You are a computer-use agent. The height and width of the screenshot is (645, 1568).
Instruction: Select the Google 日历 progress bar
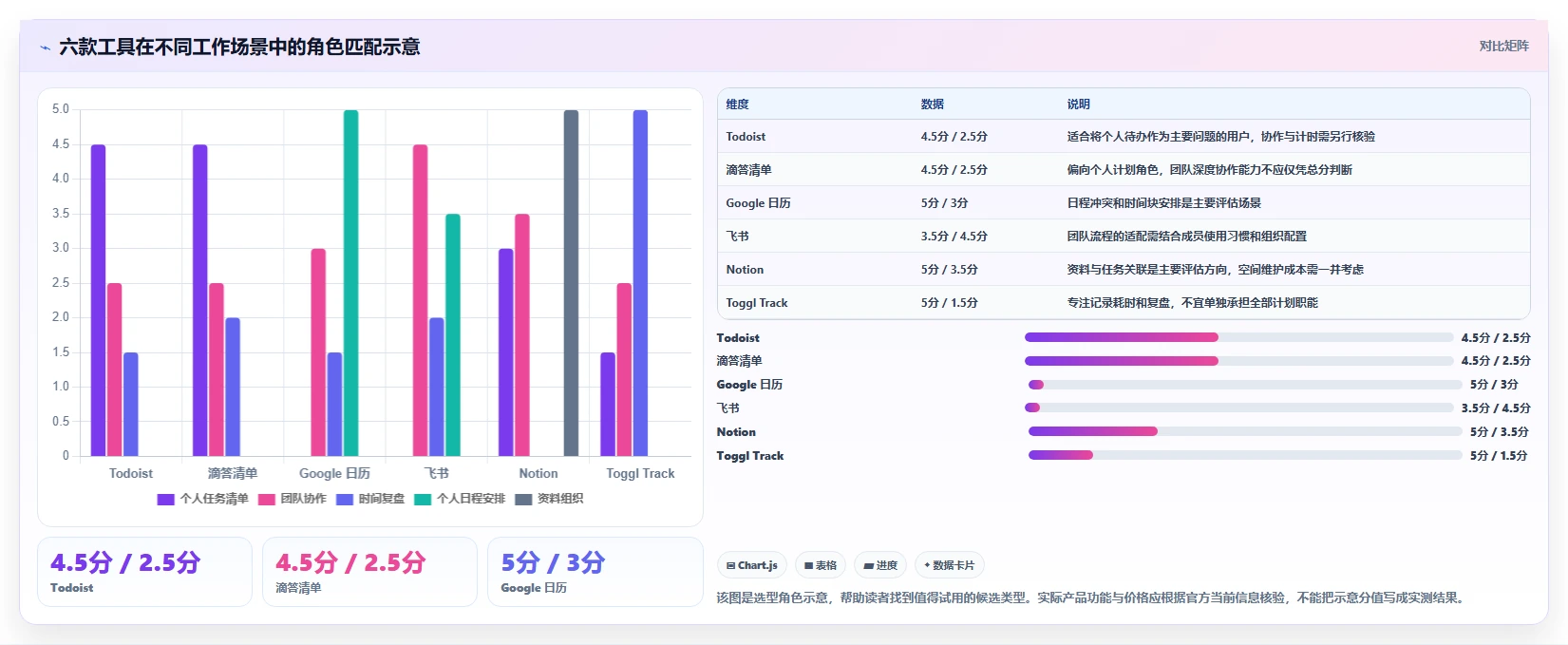click(x=1245, y=385)
